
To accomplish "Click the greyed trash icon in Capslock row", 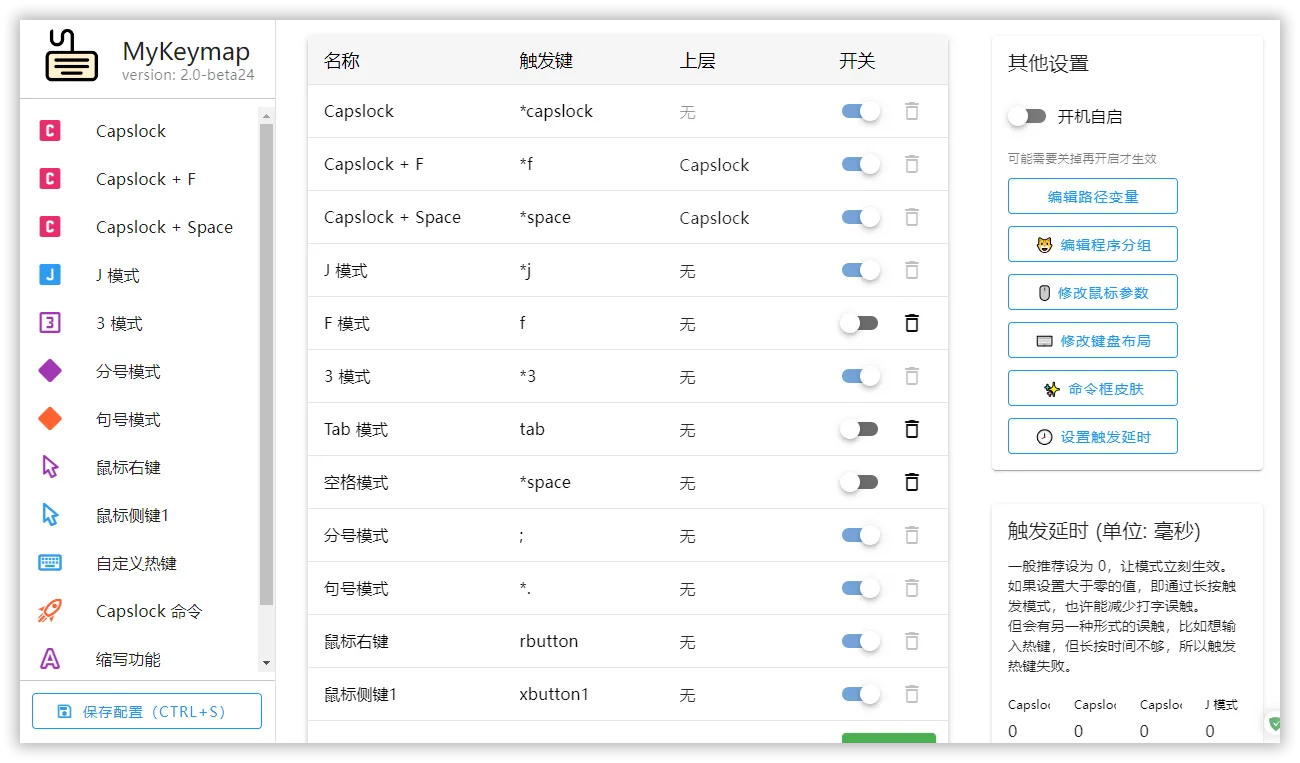I will [911, 111].
